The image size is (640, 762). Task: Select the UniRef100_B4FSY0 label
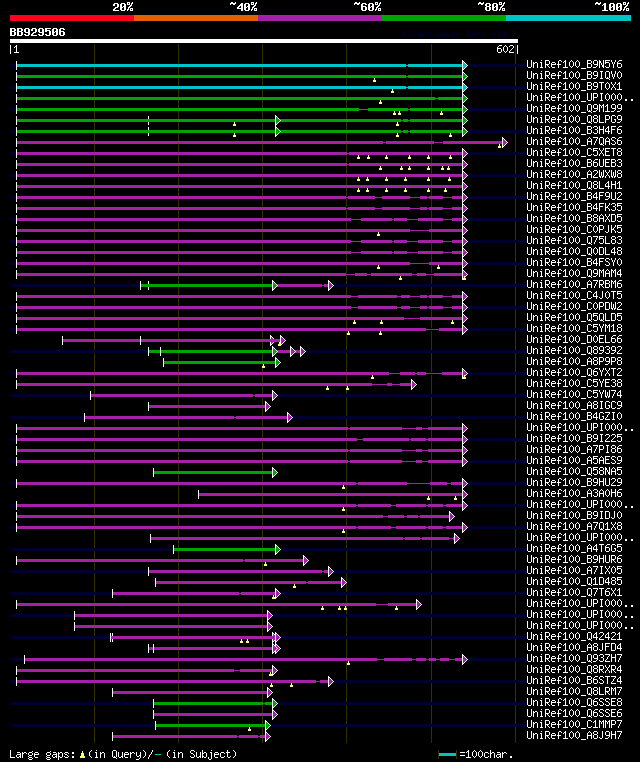[574, 262]
